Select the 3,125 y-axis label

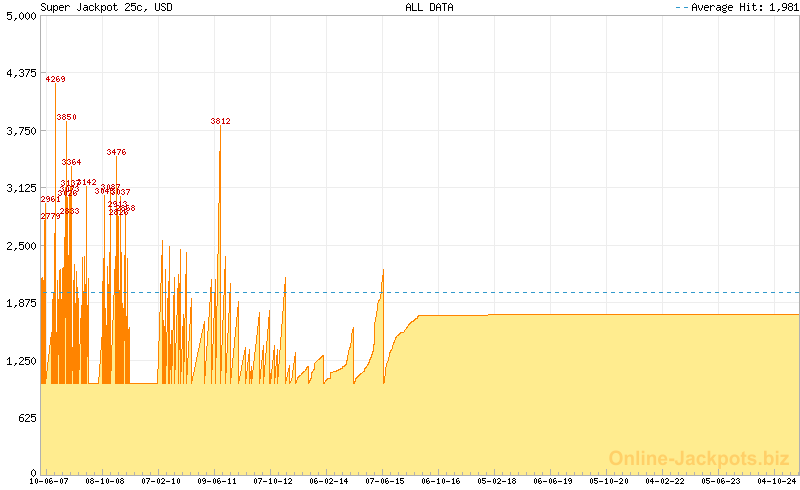[21, 188]
